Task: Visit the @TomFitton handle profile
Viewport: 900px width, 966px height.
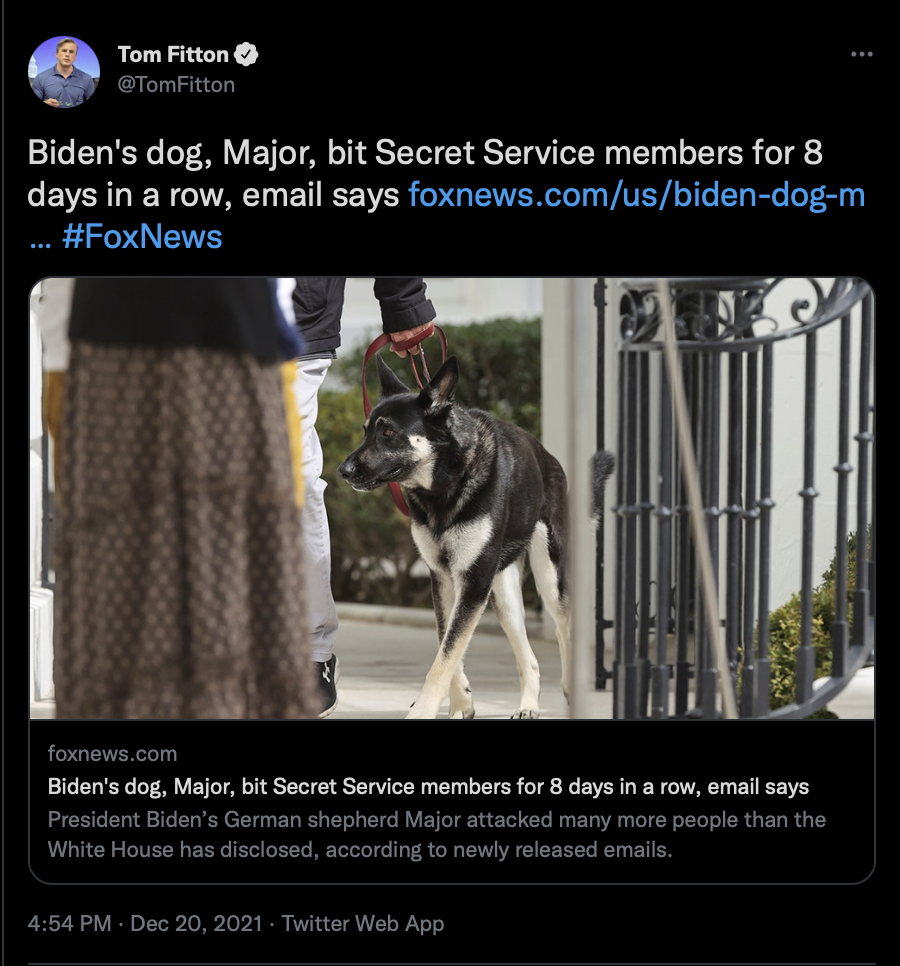Action: point(176,84)
